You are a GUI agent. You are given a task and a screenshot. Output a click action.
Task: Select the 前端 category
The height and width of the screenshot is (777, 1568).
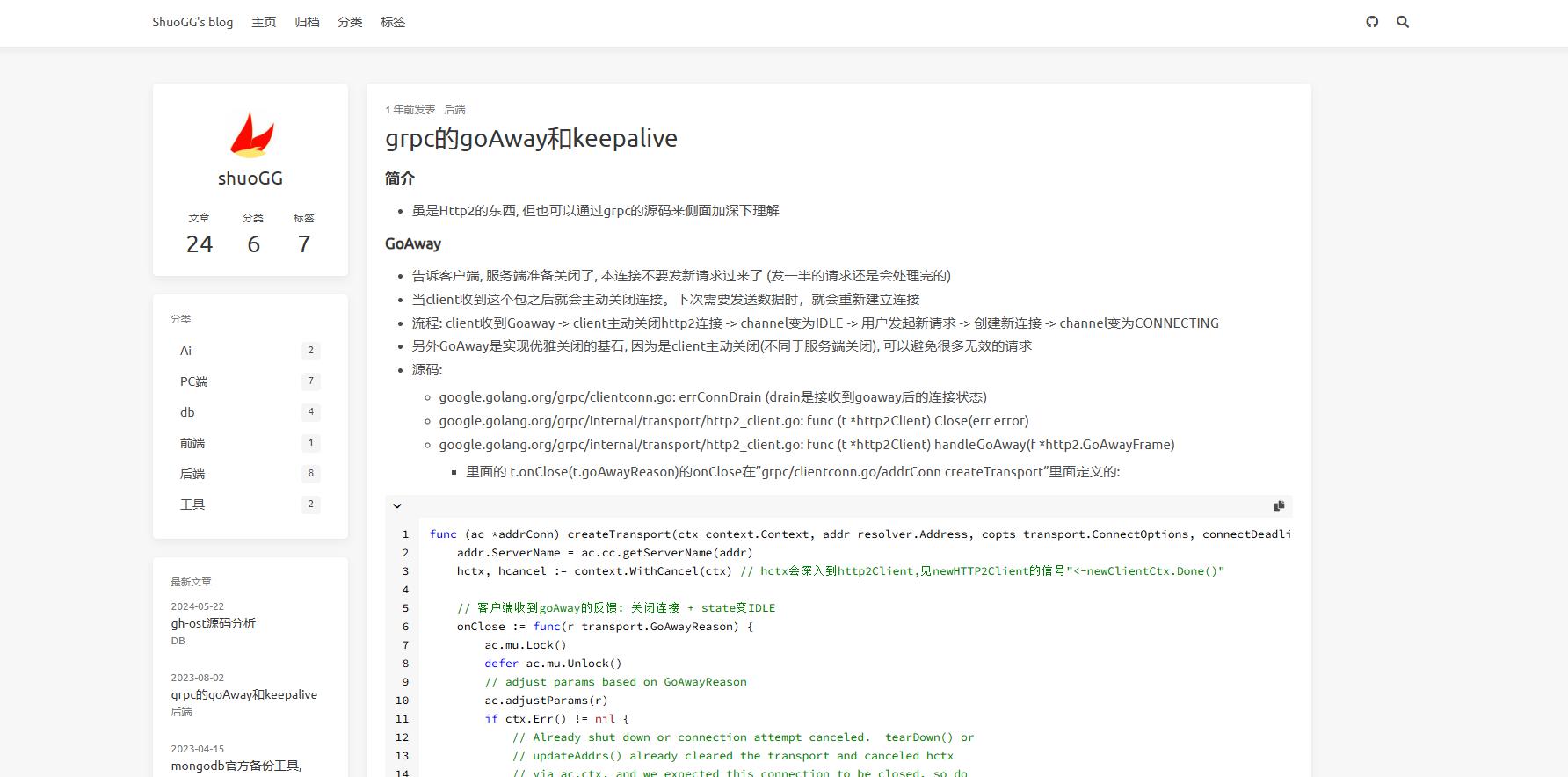click(250, 443)
